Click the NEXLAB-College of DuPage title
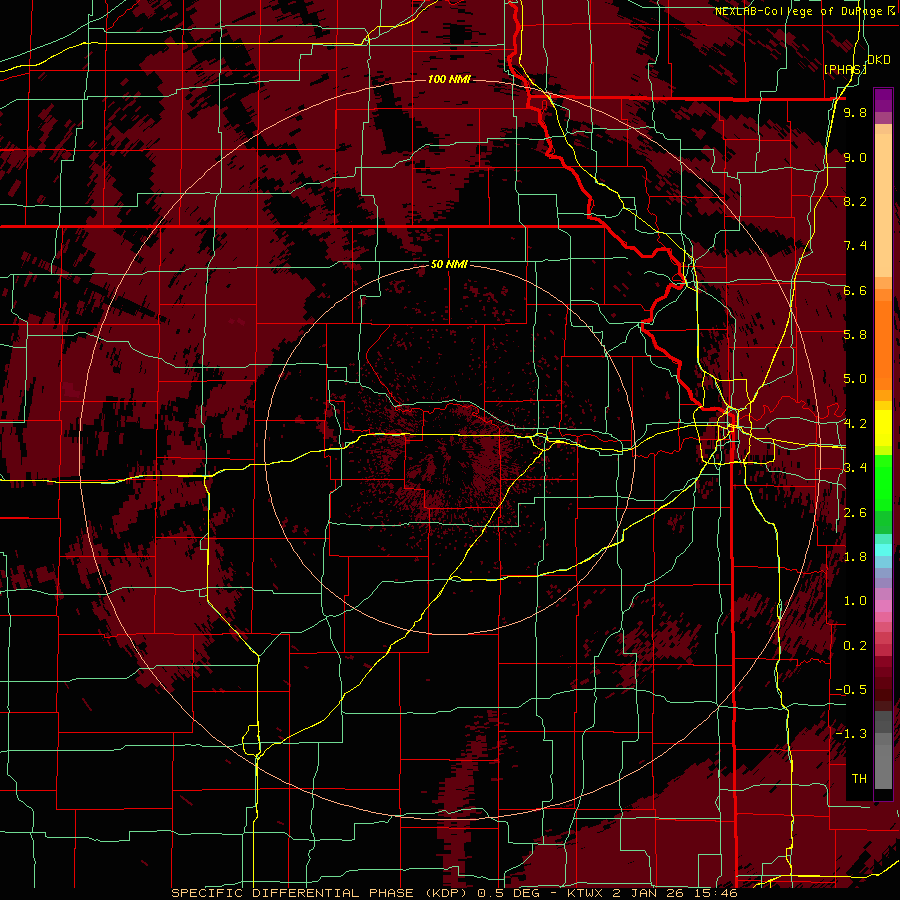 tap(805, 11)
